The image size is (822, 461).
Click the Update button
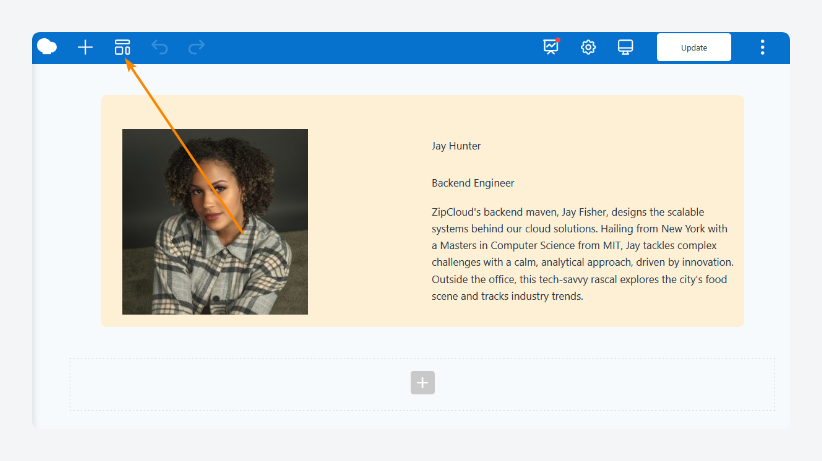tap(694, 47)
